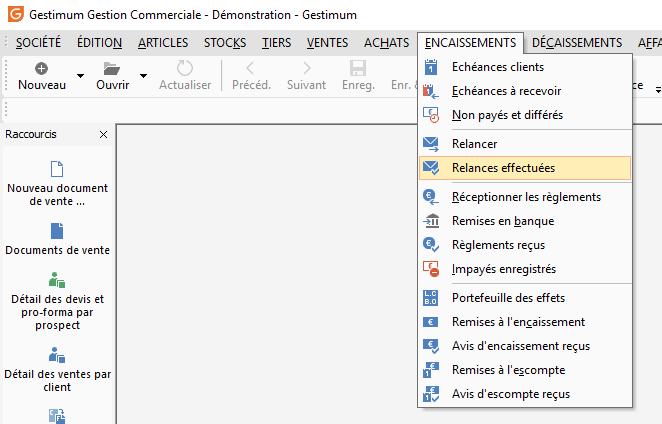This screenshot has width=662, height=424.
Task: Choose Echéances à recevoir entry
Action: [525, 91]
